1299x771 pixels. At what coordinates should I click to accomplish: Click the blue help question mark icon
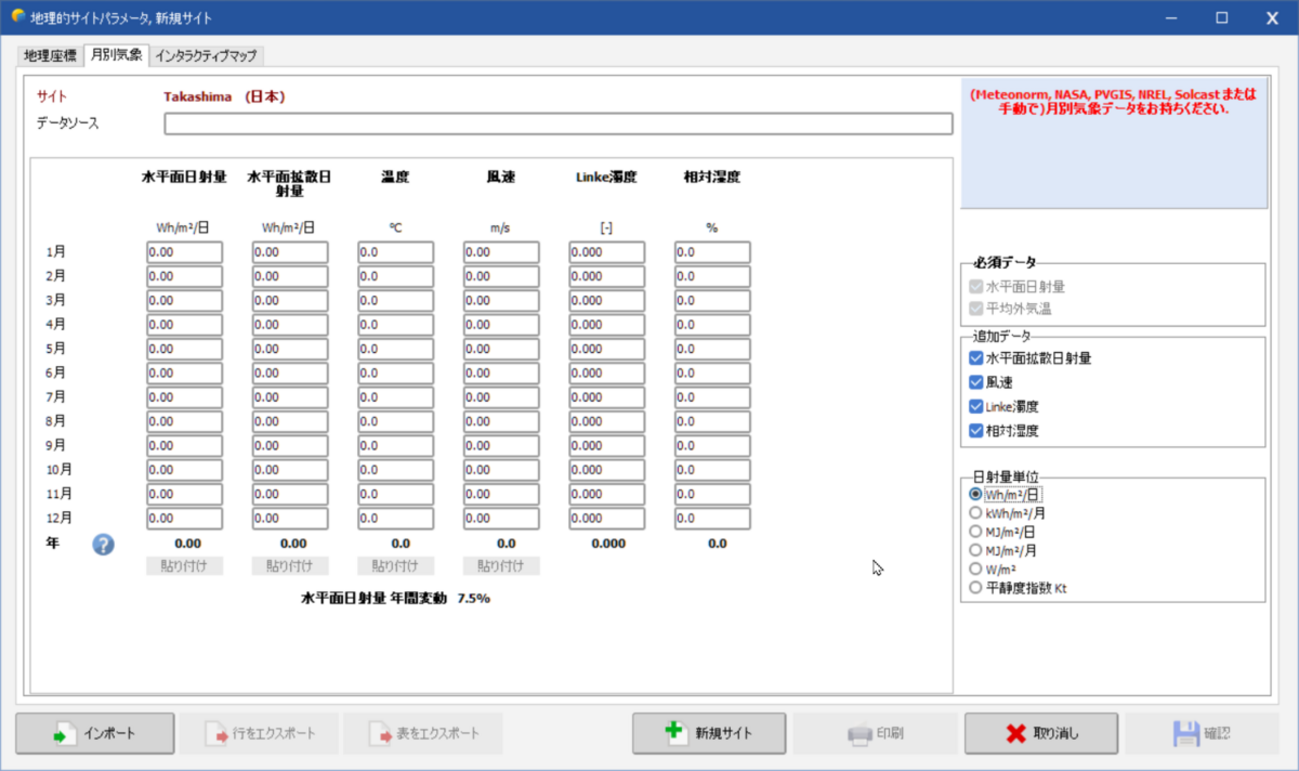tap(103, 544)
